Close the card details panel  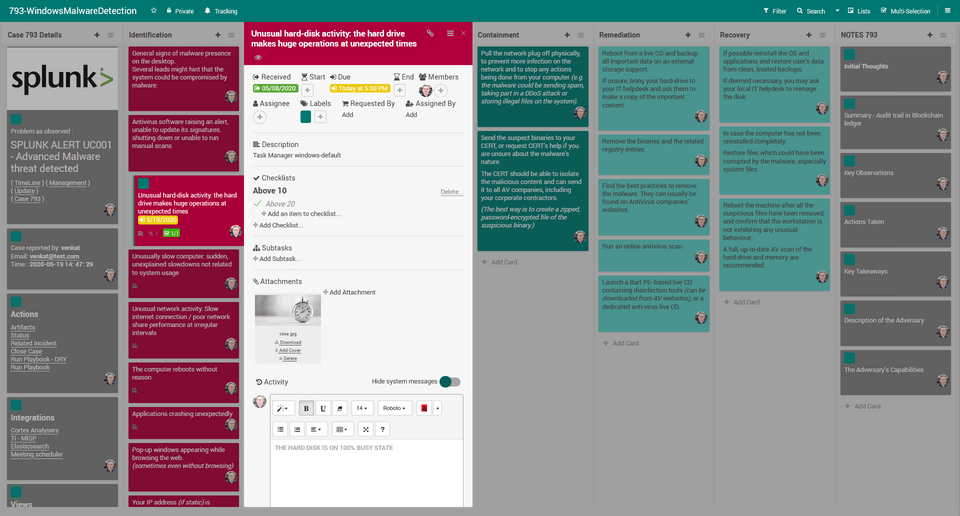pos(463,34)
